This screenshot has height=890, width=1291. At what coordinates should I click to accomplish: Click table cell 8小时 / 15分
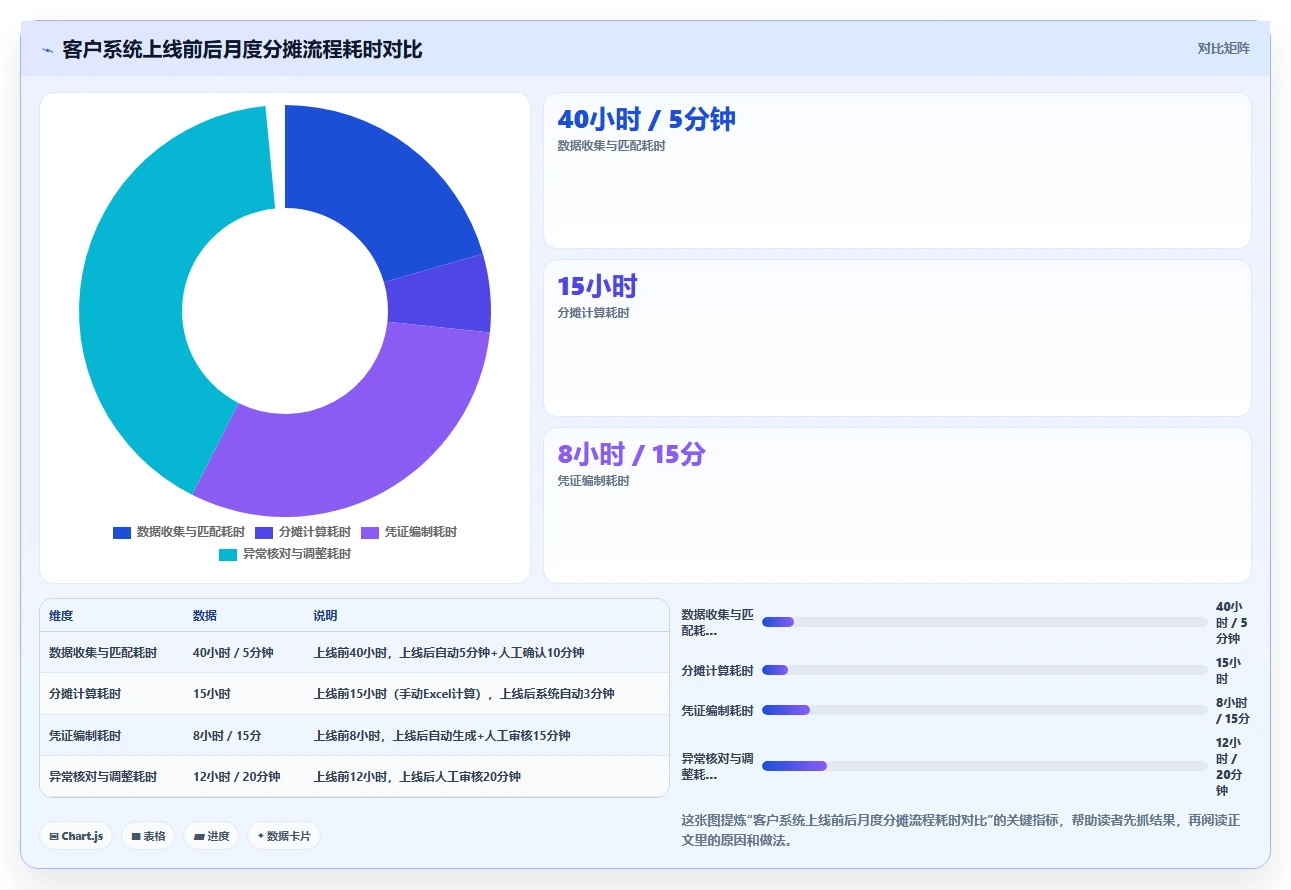click(x=227, y=736)
